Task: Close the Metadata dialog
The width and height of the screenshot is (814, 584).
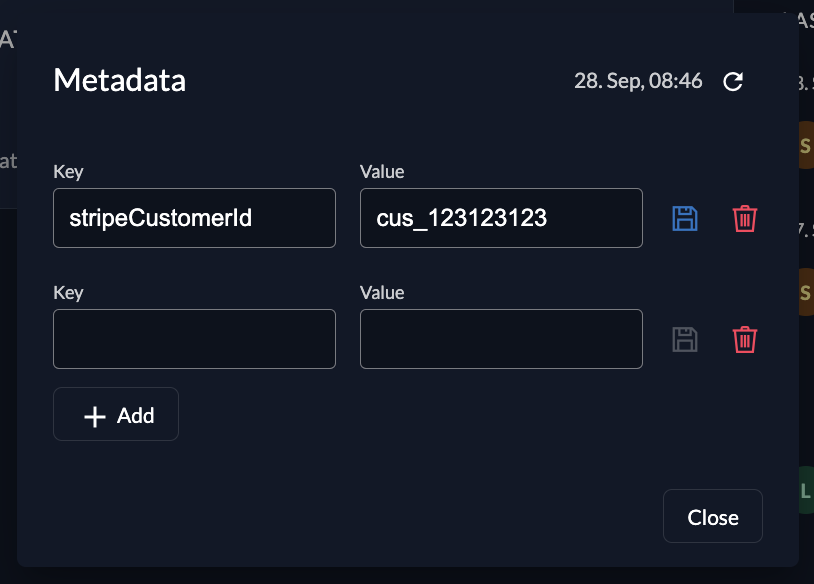Action: pyautogui.click(x=712, y=517)
